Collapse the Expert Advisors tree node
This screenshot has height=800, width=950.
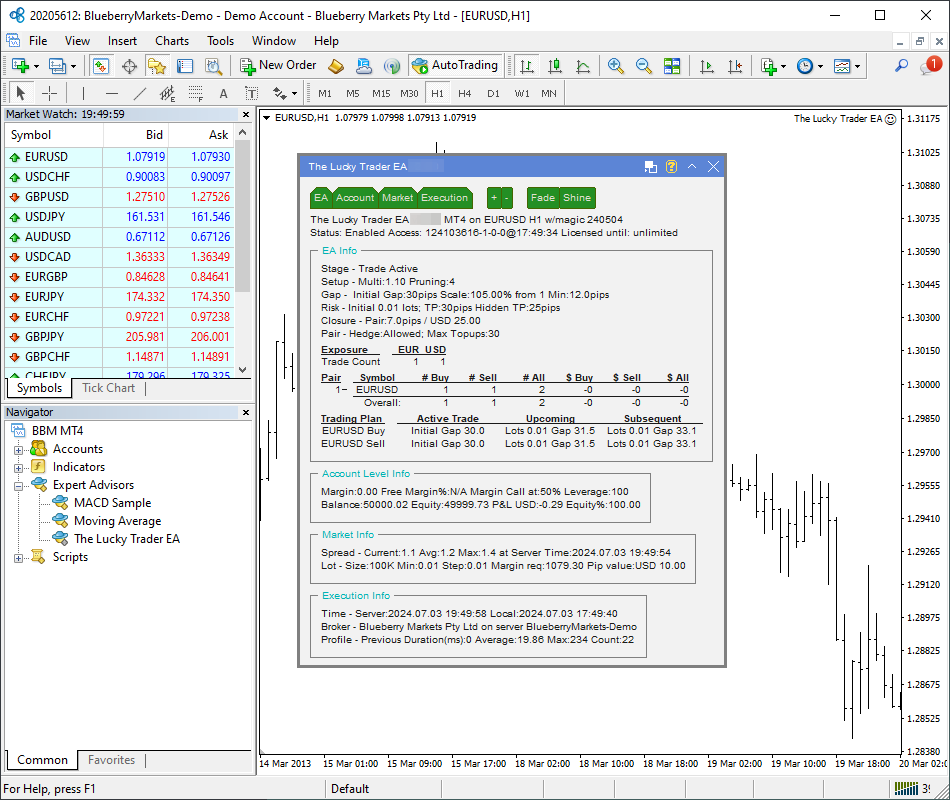point(18,486)
